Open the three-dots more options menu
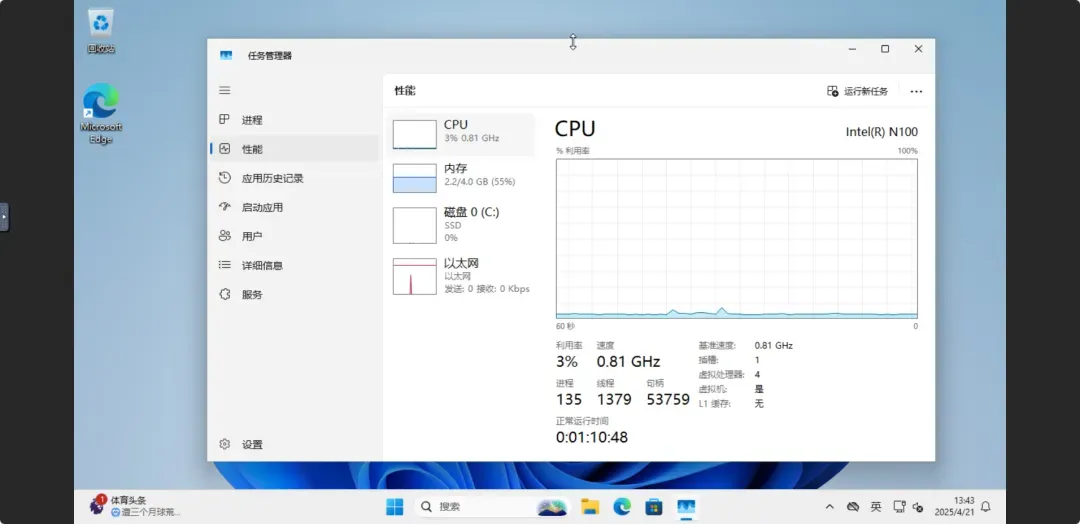1080x524 pixels. coord(916,91)
